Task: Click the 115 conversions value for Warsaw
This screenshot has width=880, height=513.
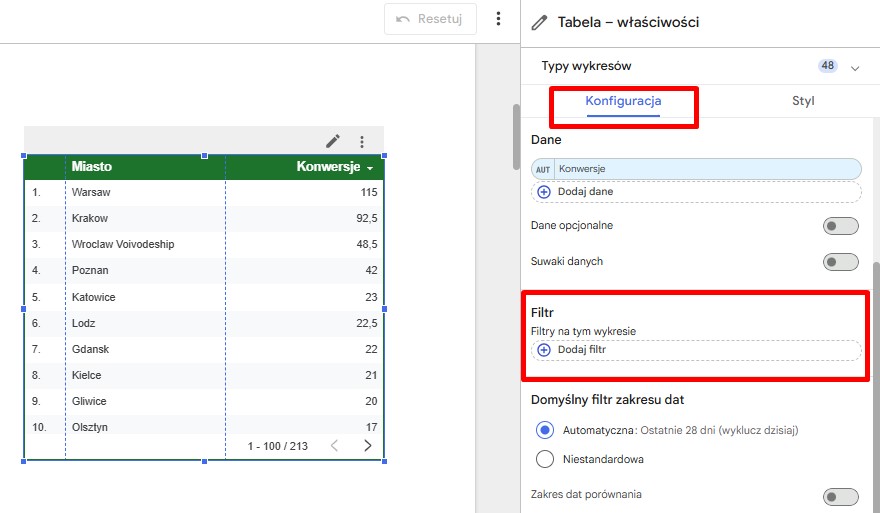Action: pyautogui.click(x=369, y=193)
